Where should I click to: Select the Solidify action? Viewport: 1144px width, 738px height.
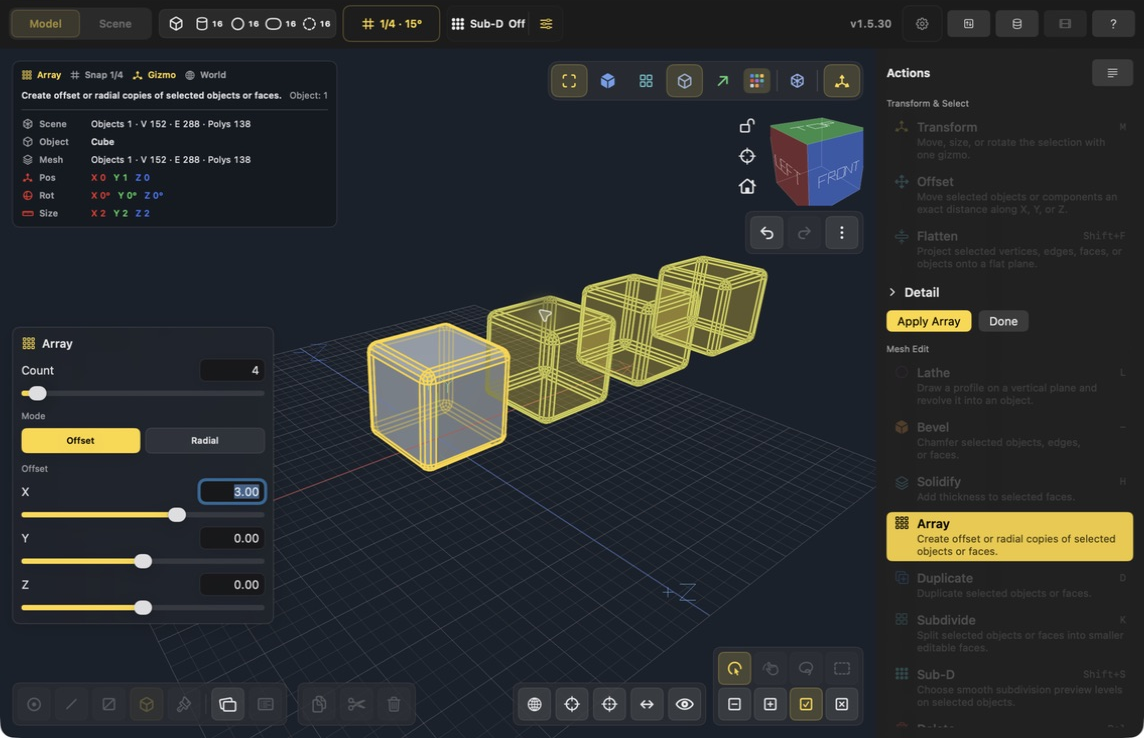tap(1009, 489)
